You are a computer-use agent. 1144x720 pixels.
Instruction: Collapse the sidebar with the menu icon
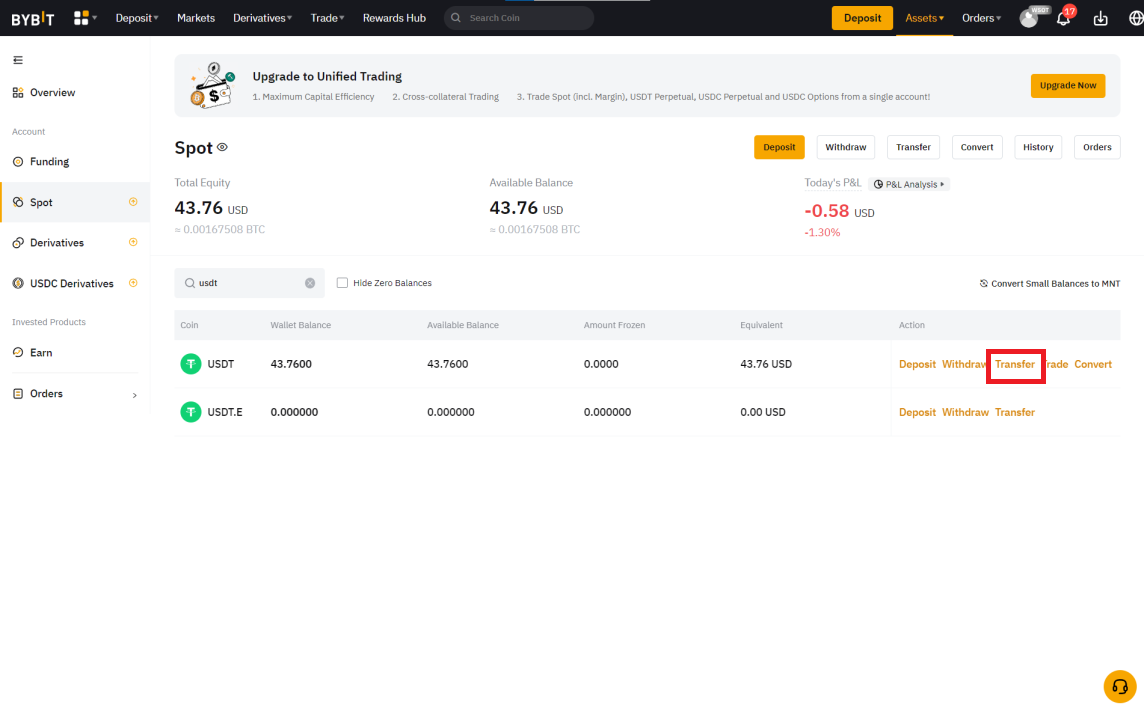point(18,60)
